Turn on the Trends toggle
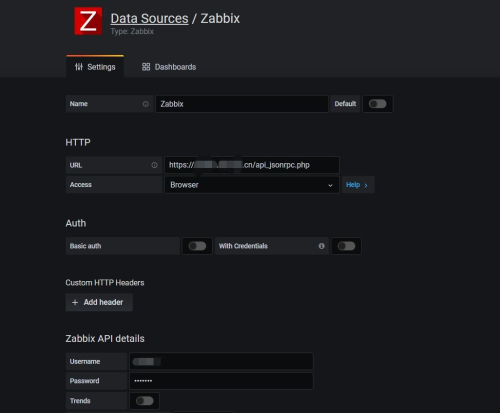Viewport: 500px width, 413px height. click(x=144, y=401)
